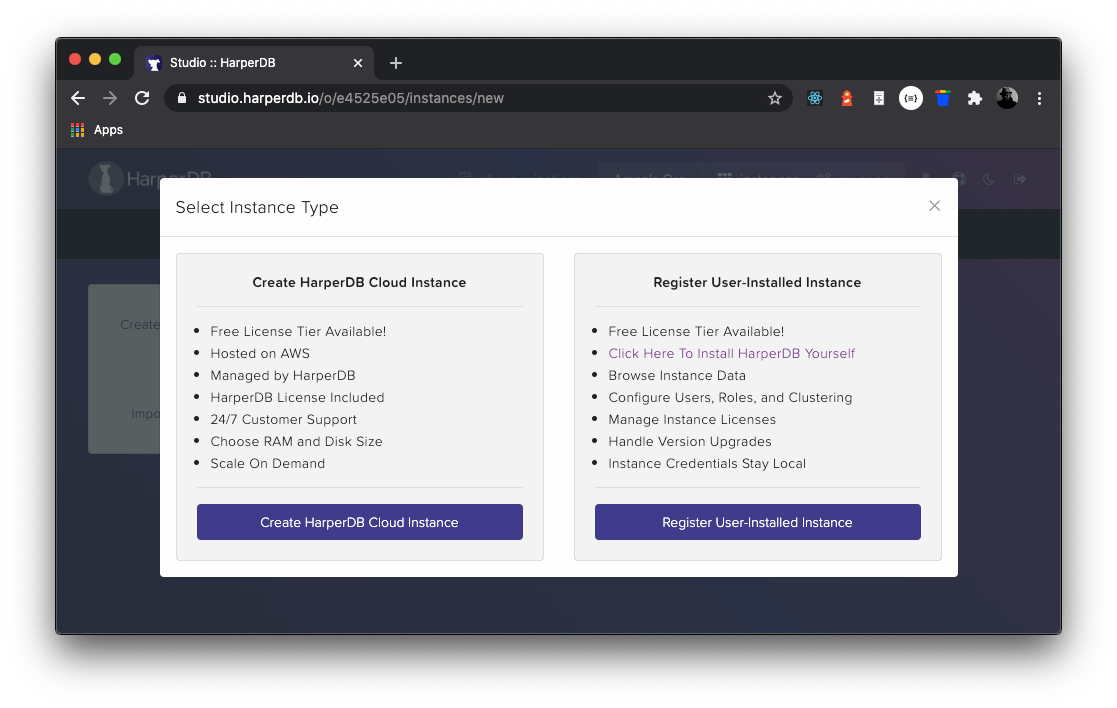This screenshot has width=1117, height=708.
Task: Open the React Developer Tools extension
Action: click(x=815, y=98)
